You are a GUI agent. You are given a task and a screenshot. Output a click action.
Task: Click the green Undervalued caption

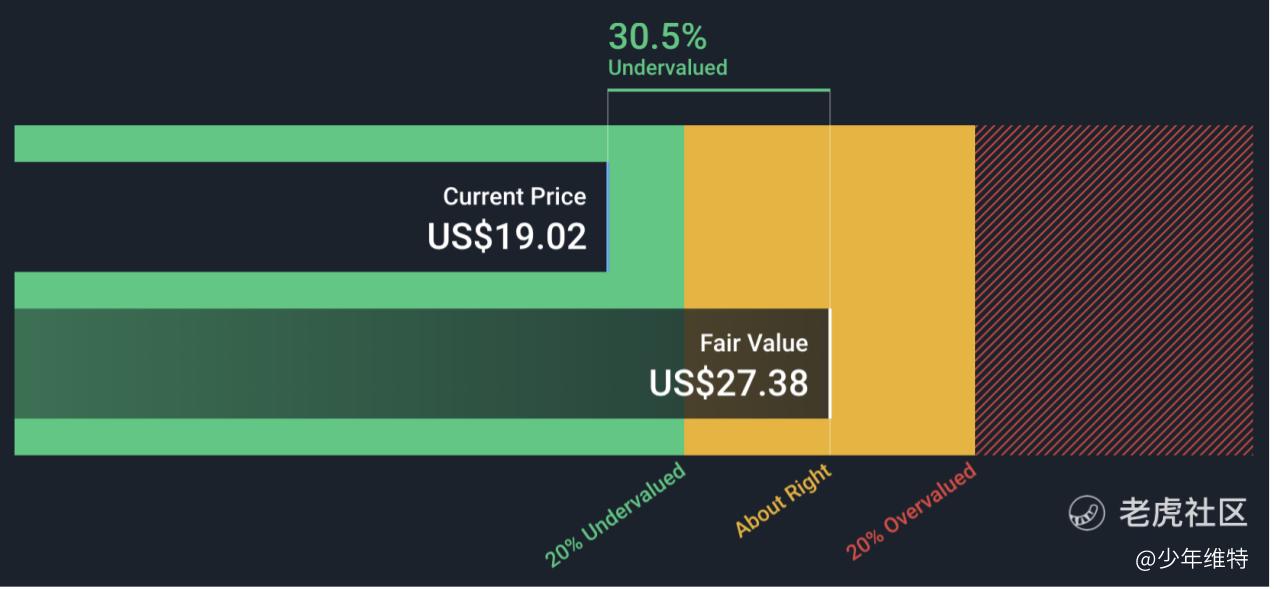pyautogui.click(x=667, y=68)
